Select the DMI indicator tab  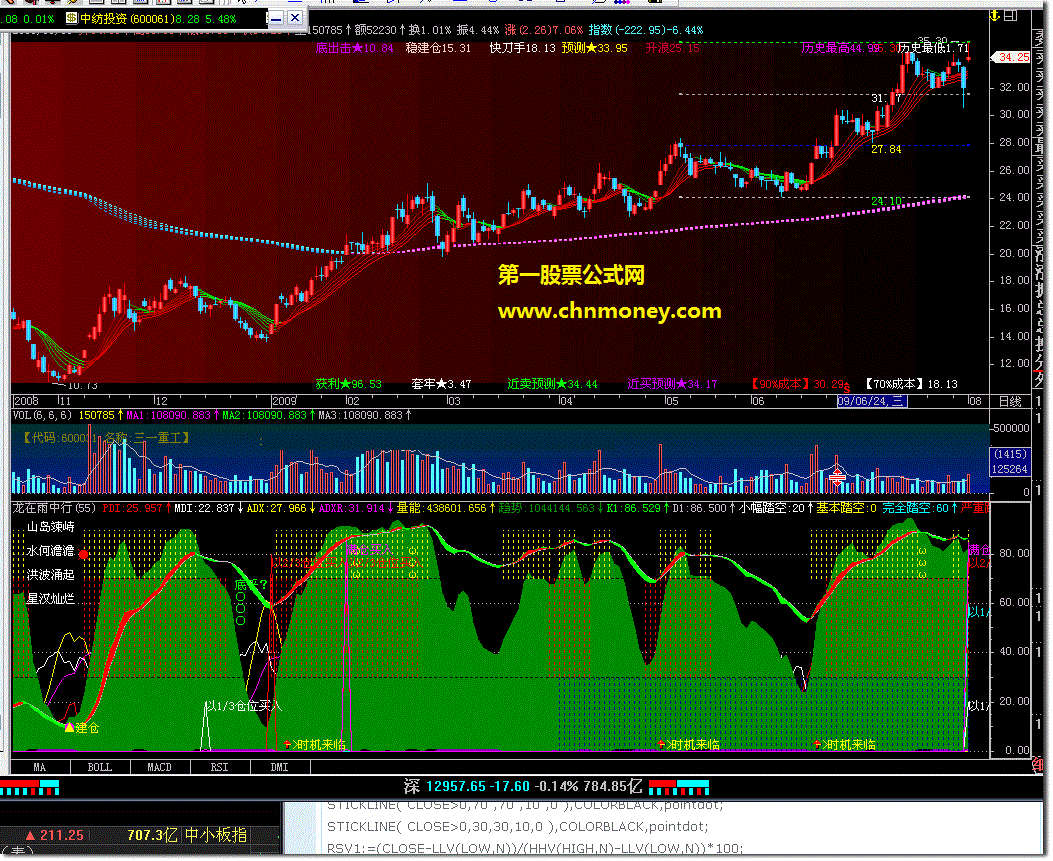click(279, 767)
